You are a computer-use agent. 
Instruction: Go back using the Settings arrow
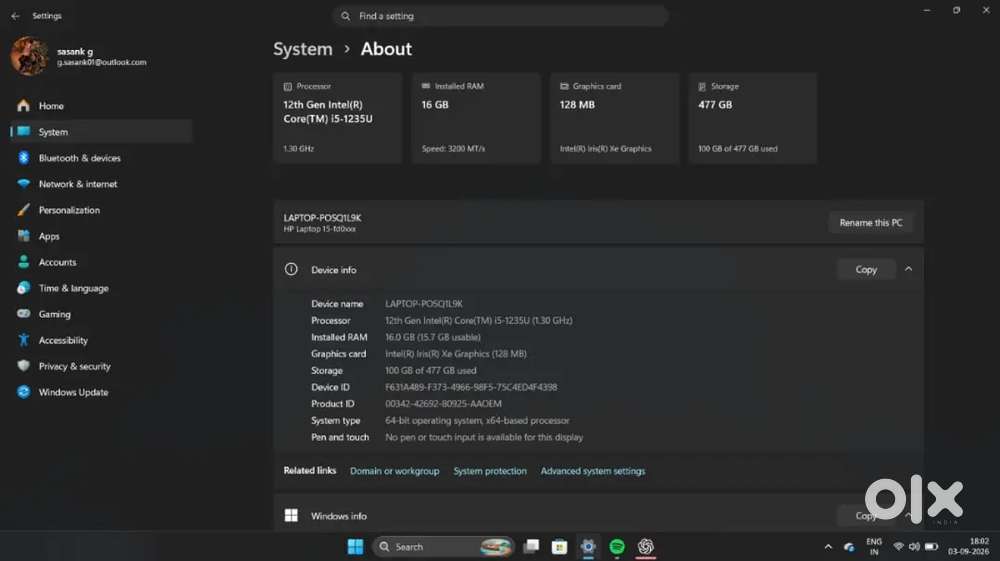15,16
